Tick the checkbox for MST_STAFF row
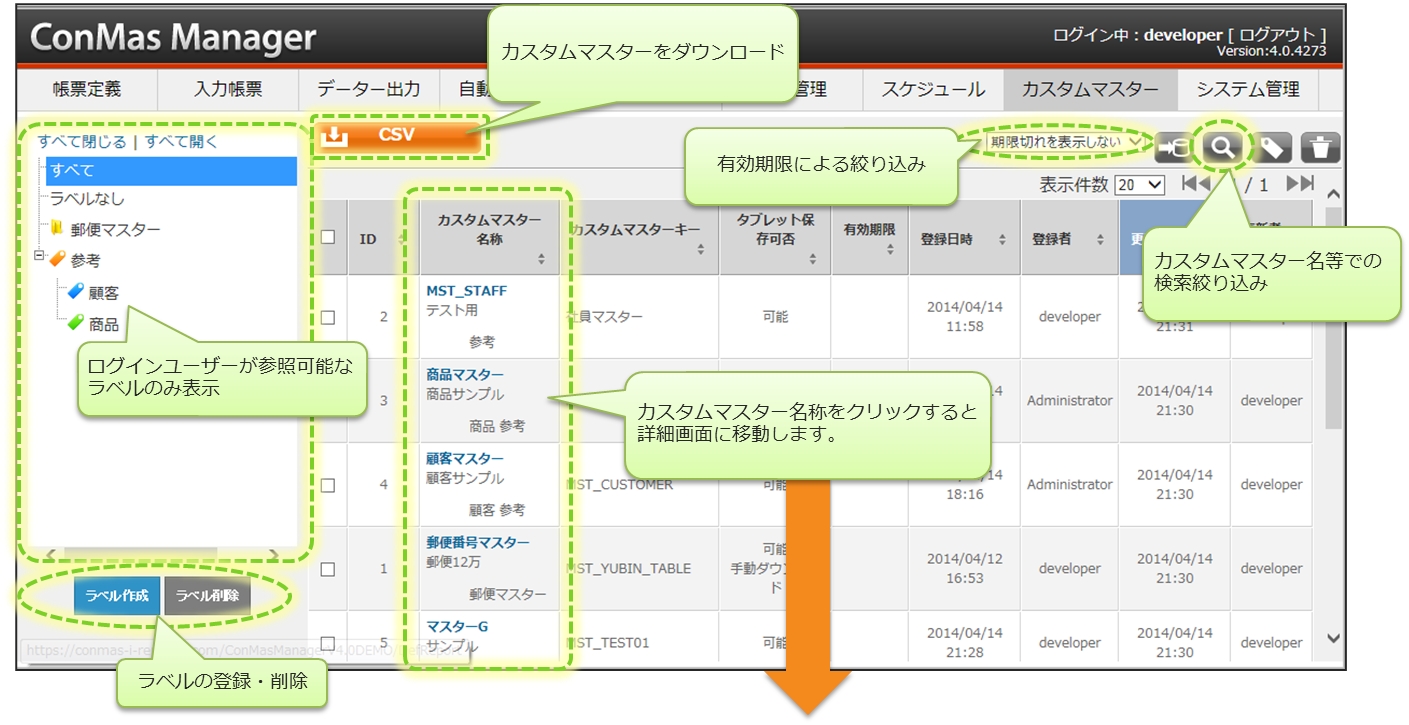This screenshot has height=725, width=1409. (x=328, y=317)
